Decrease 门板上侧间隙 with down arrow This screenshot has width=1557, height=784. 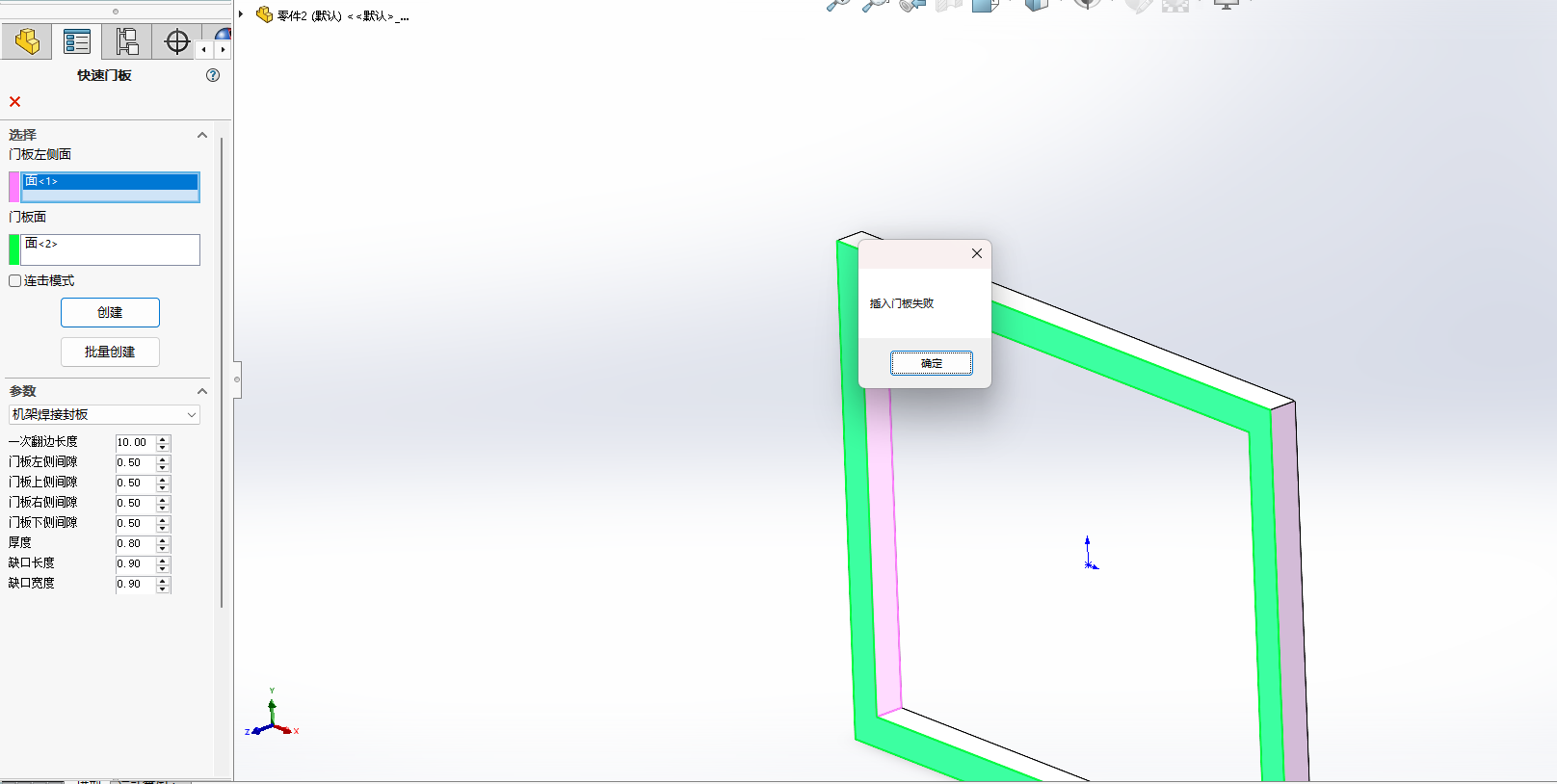[x=163, y=487]
